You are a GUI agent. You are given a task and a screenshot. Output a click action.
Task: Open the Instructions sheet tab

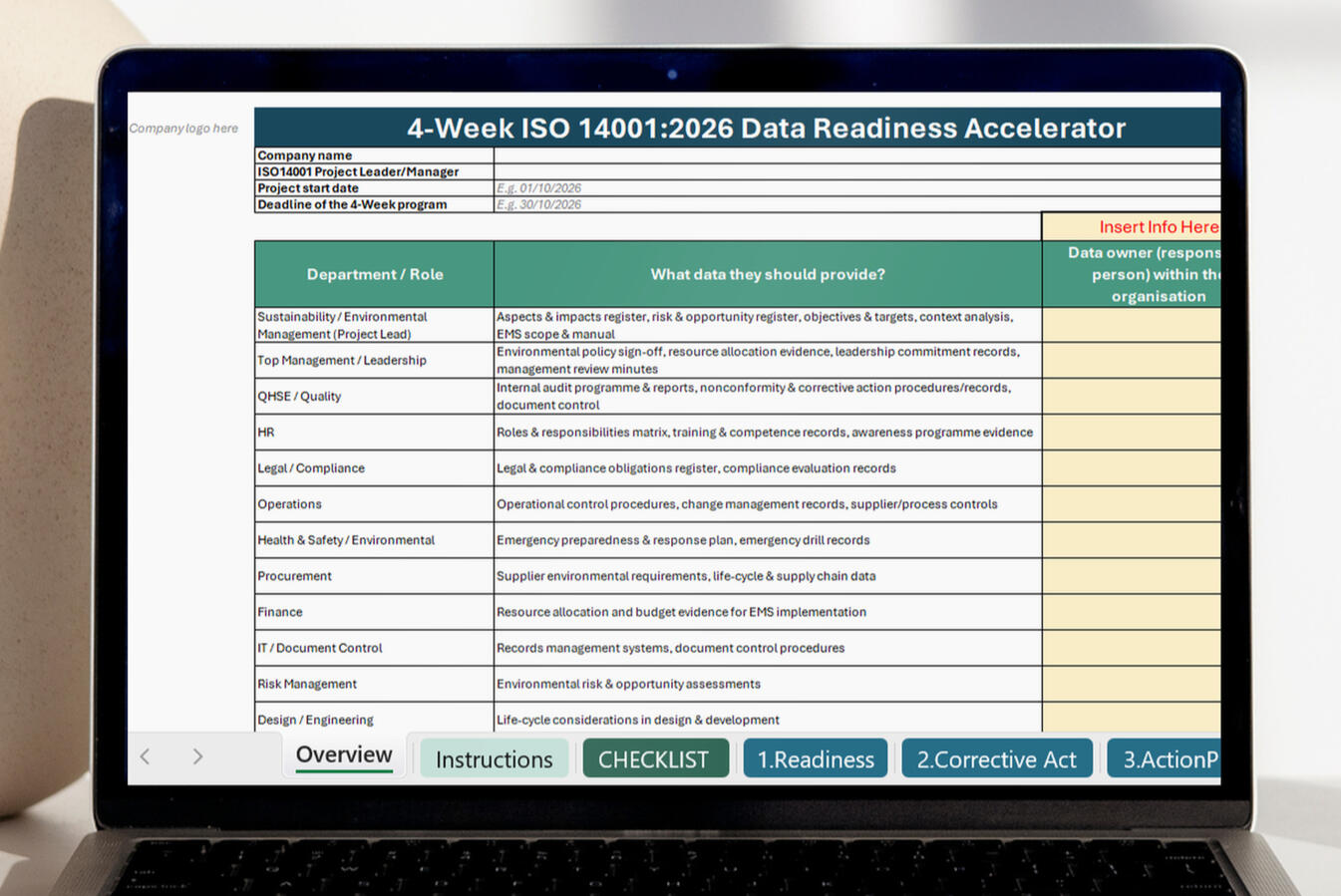494,759
